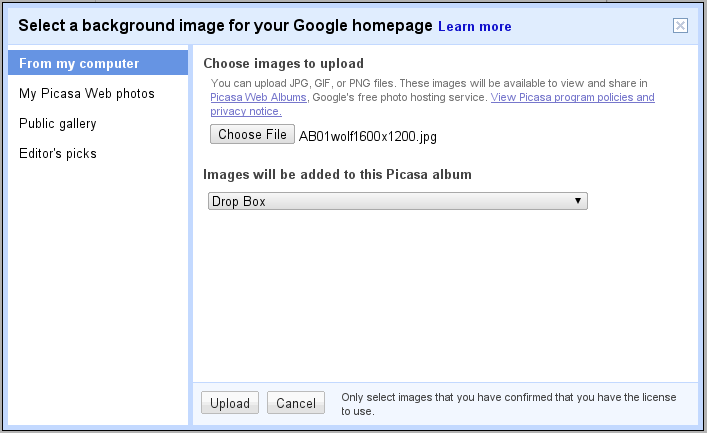Click the Images will be added to this Picasa album label

337,175
